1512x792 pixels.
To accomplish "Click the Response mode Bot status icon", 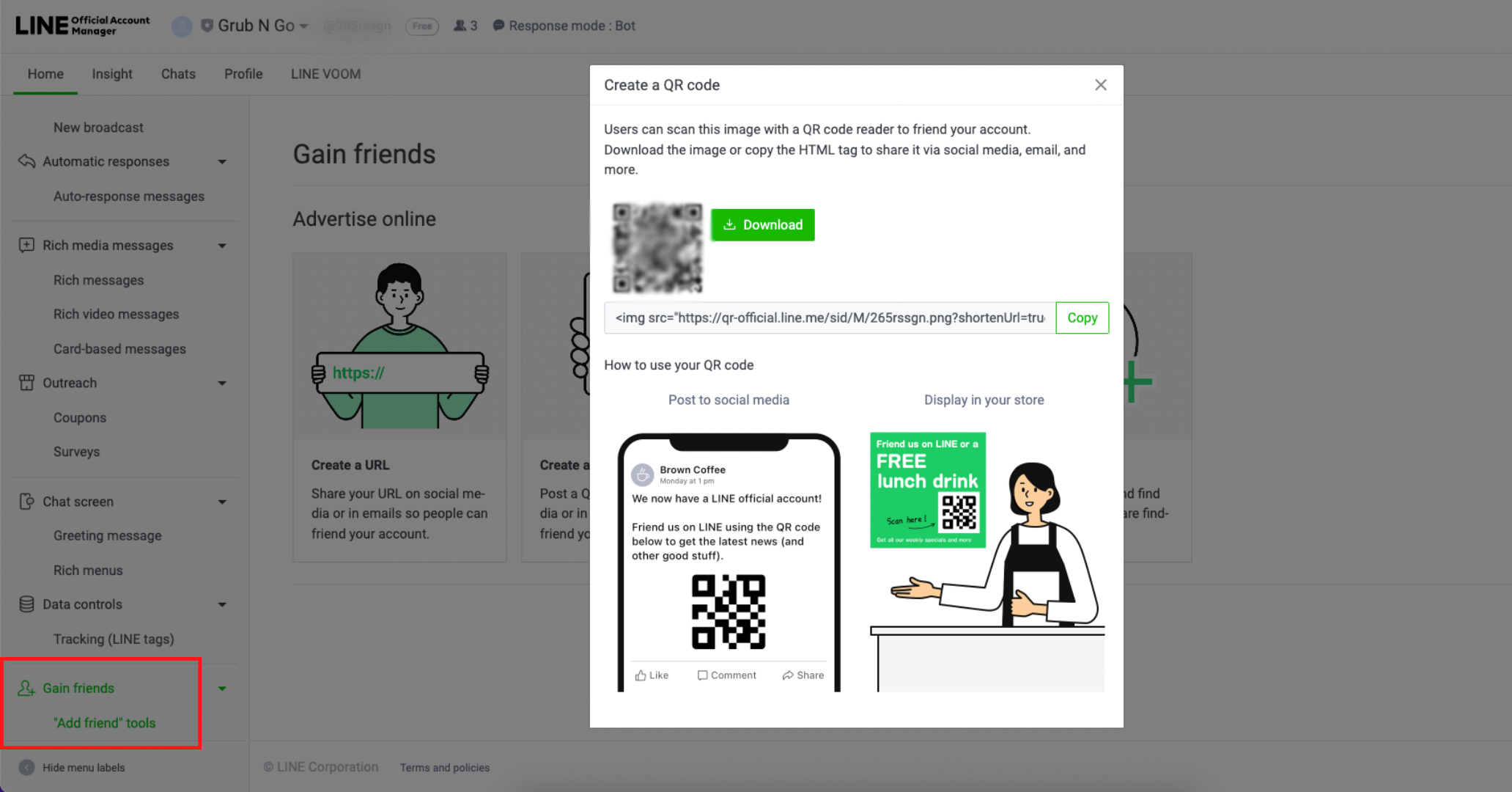I will click(498, 26).
